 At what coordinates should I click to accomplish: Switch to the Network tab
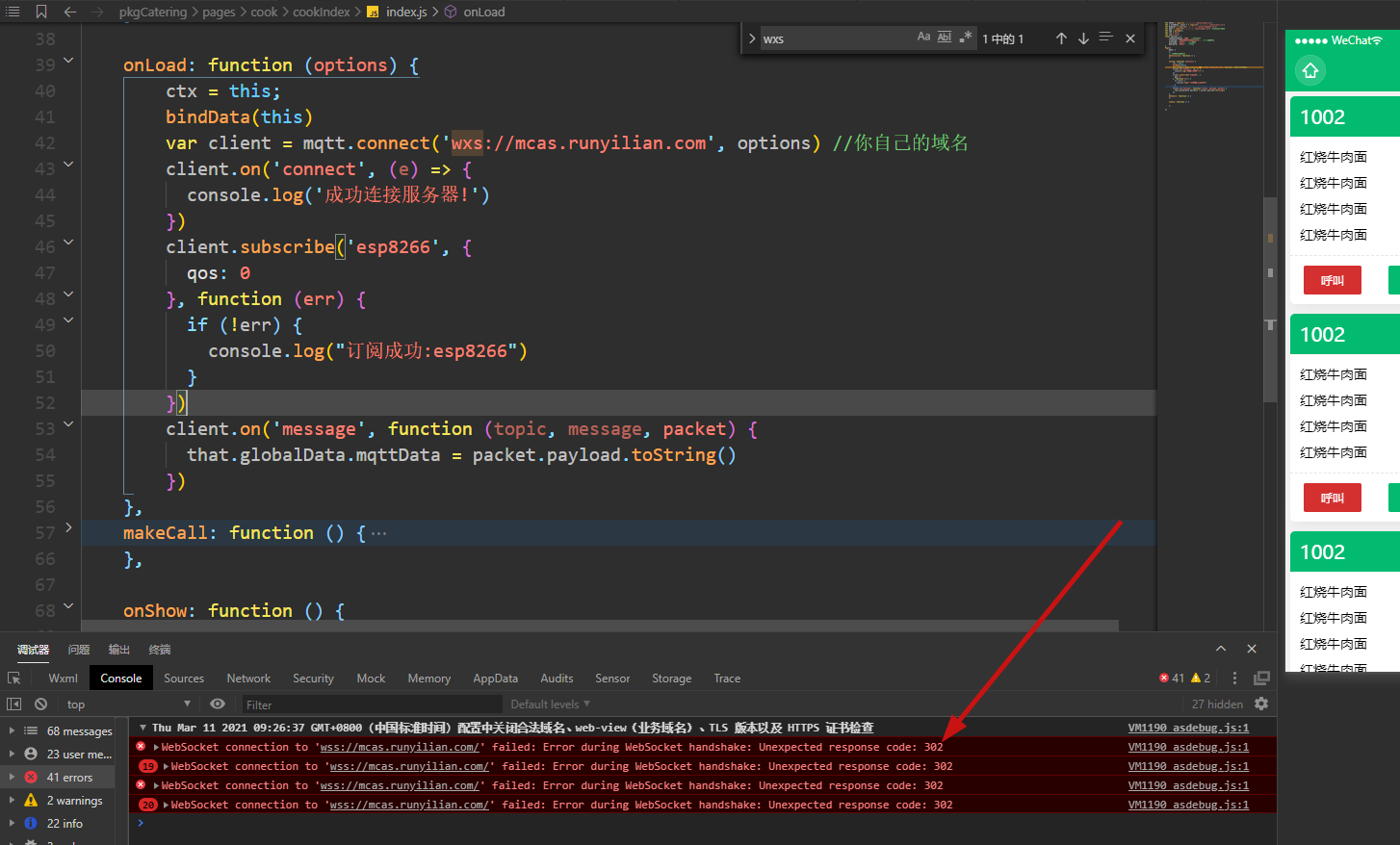coord(248,679)
